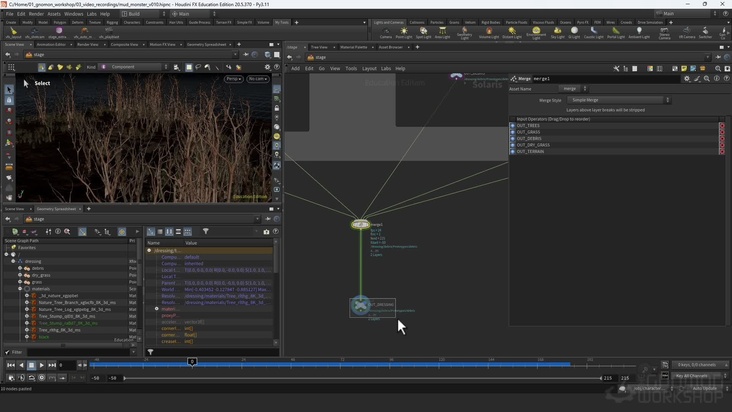
Task: Add a Caustic Light from the shelf
Action: (x=593, y=33)
